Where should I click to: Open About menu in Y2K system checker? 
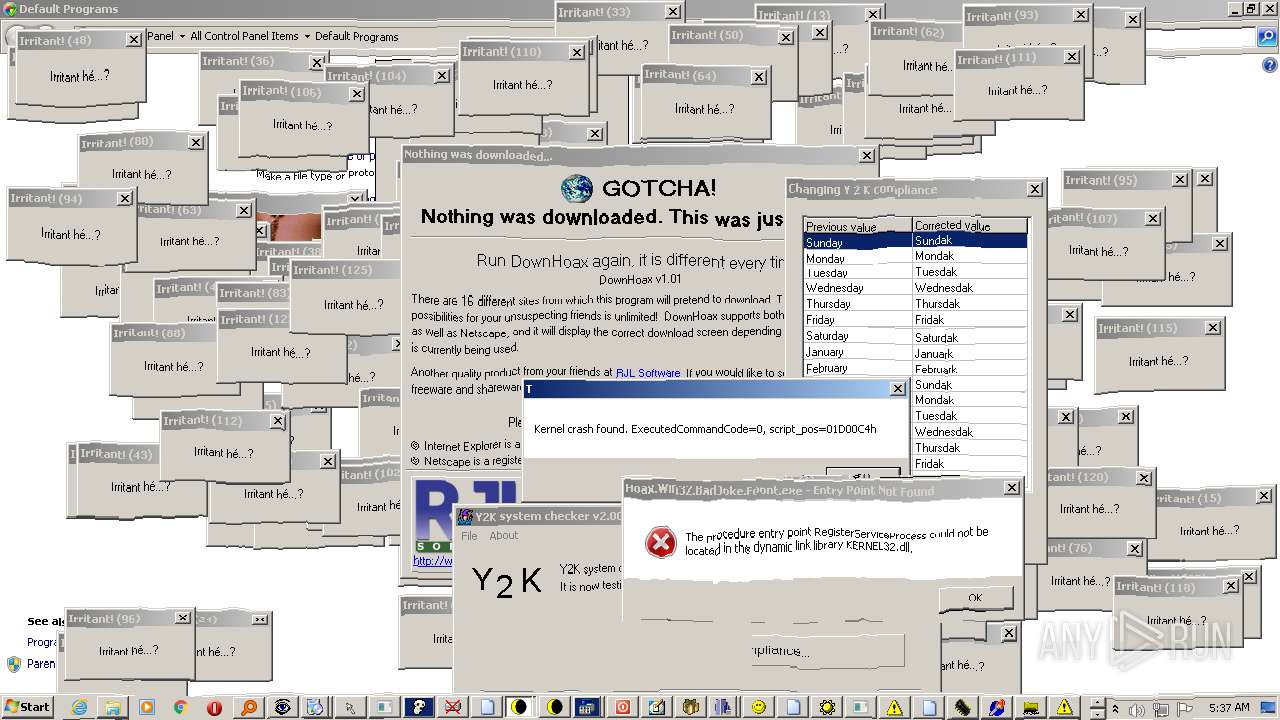coord(503,536)
